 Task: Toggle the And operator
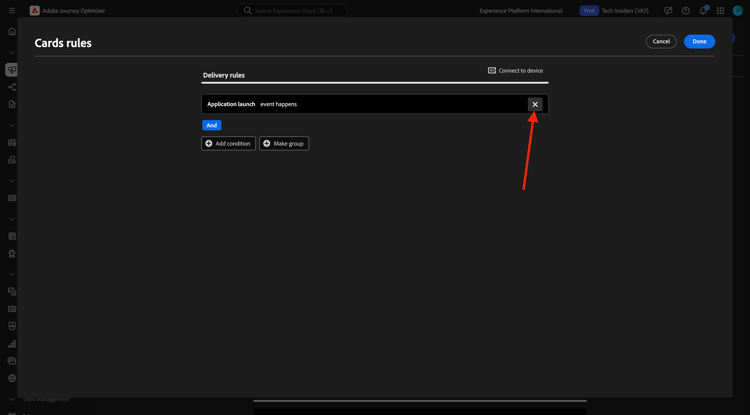[x=211, y=125]
